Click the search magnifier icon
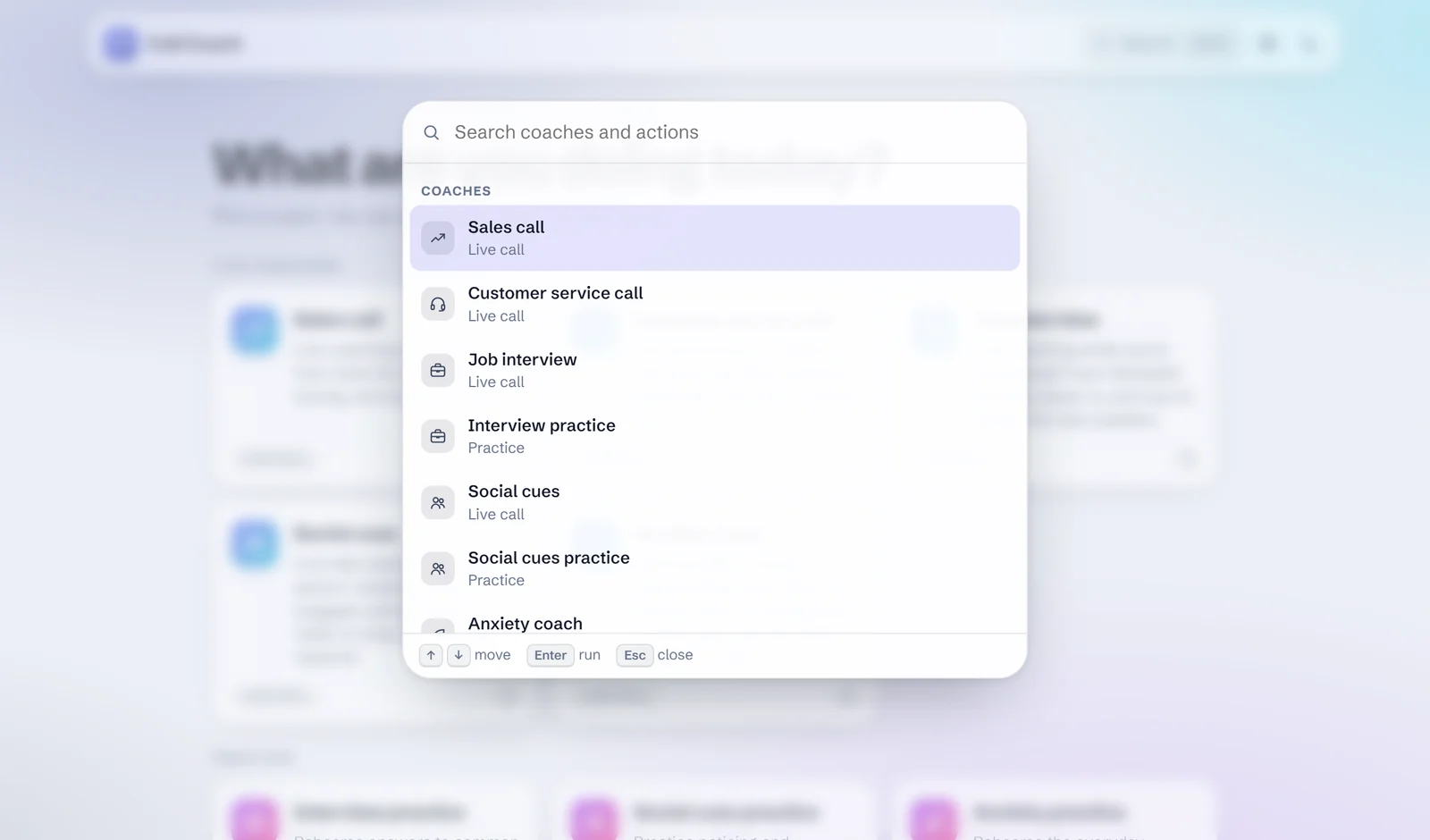This screenshot has height=840, width=1430. click(432, 132)
